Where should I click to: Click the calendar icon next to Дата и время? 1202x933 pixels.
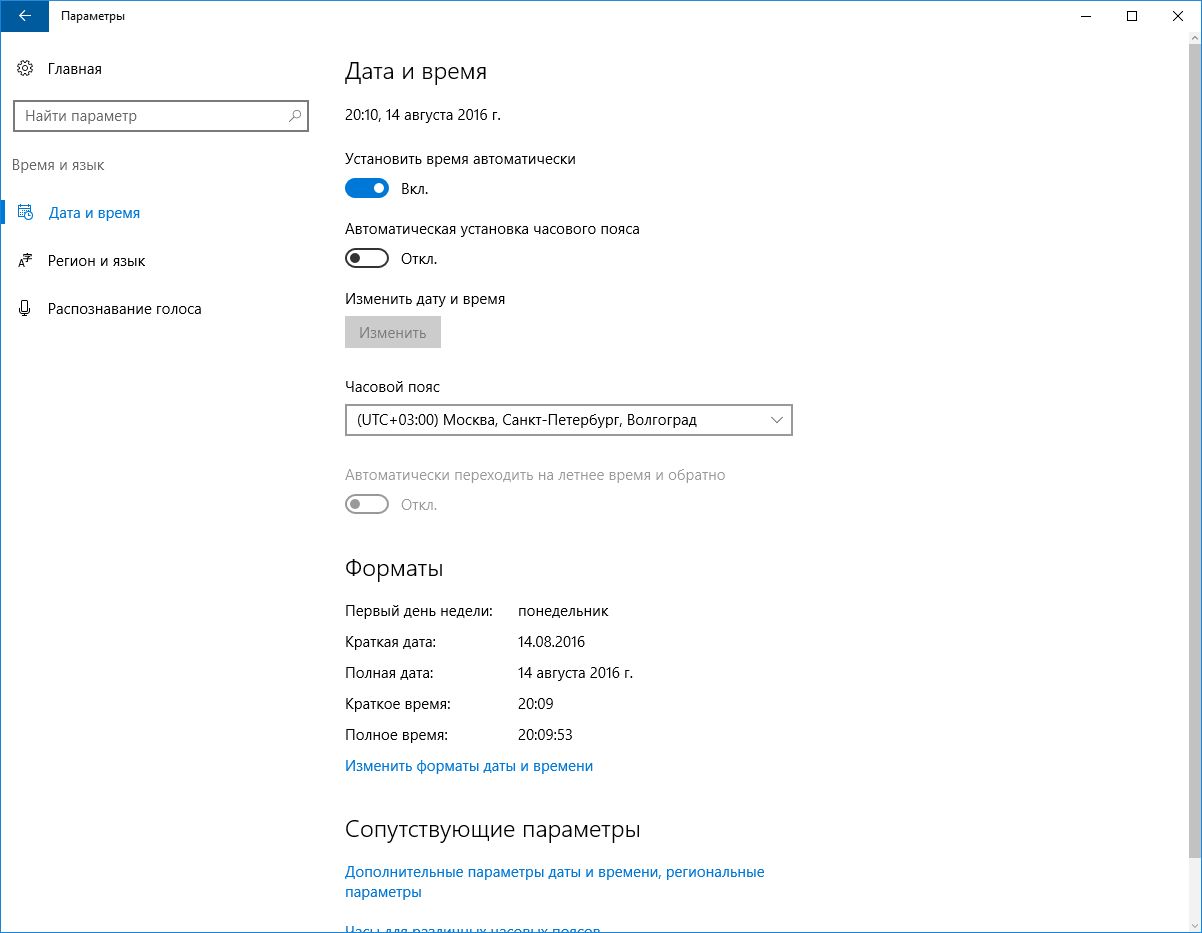[25, 213]
